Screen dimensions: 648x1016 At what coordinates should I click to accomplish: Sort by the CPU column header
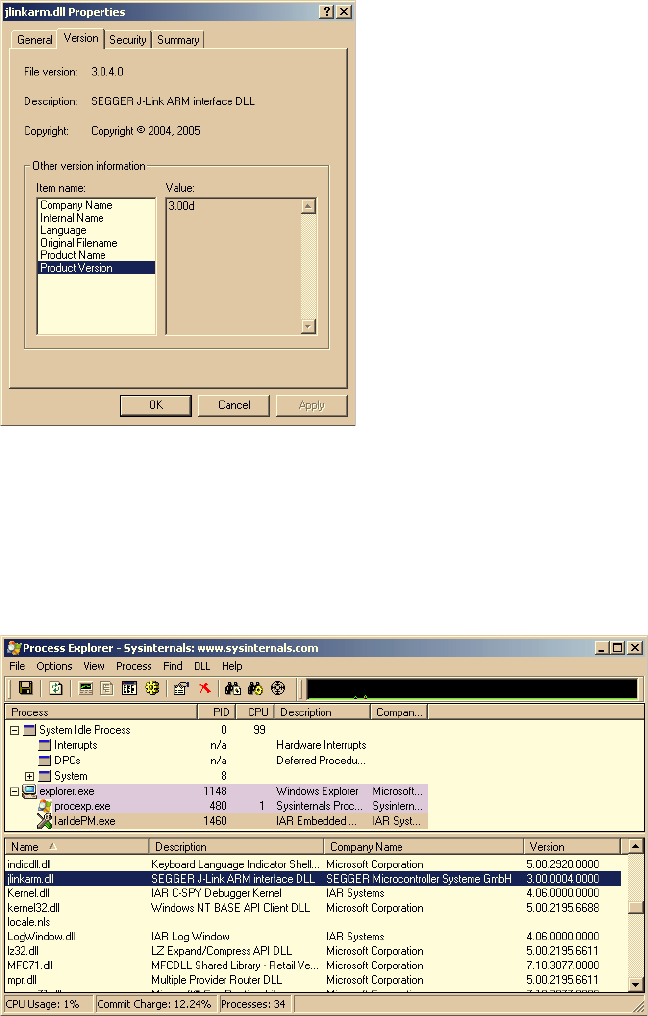(255, 712)
